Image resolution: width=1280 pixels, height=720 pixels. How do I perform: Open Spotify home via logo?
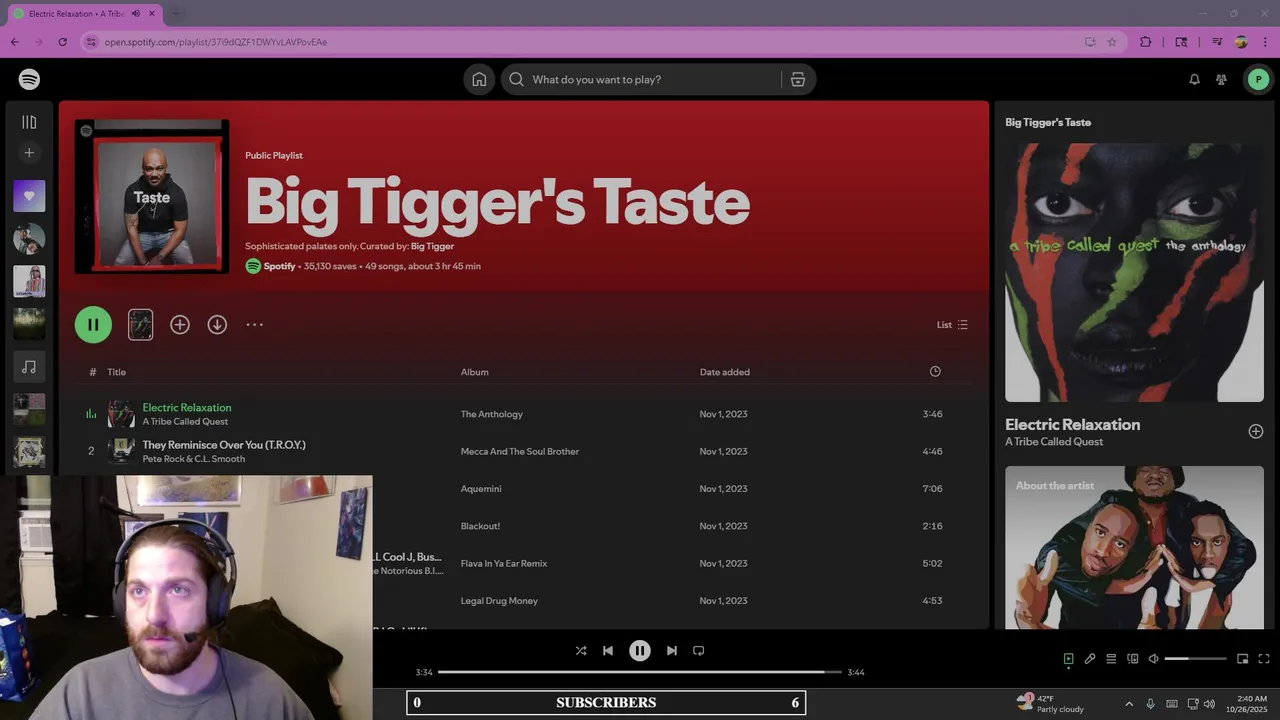(x=29, y=79)
